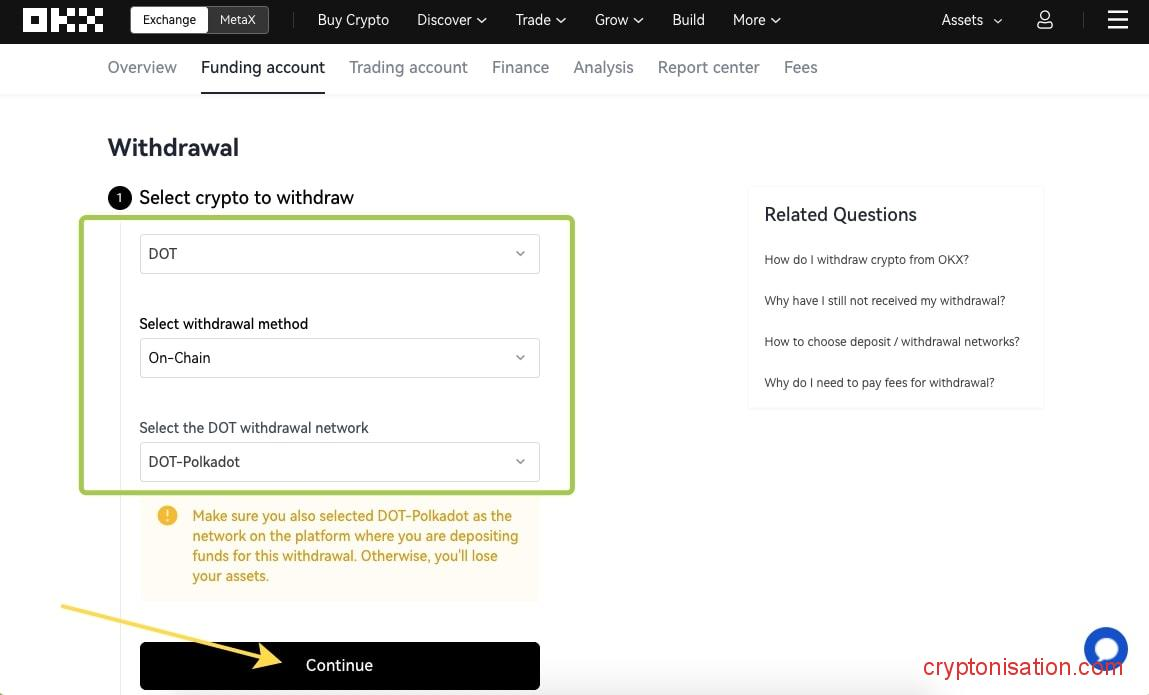Open the blue chat support bubble
Image resolution: width=1149 pixels, height=695 pixels.
[x=1105, y=649]
